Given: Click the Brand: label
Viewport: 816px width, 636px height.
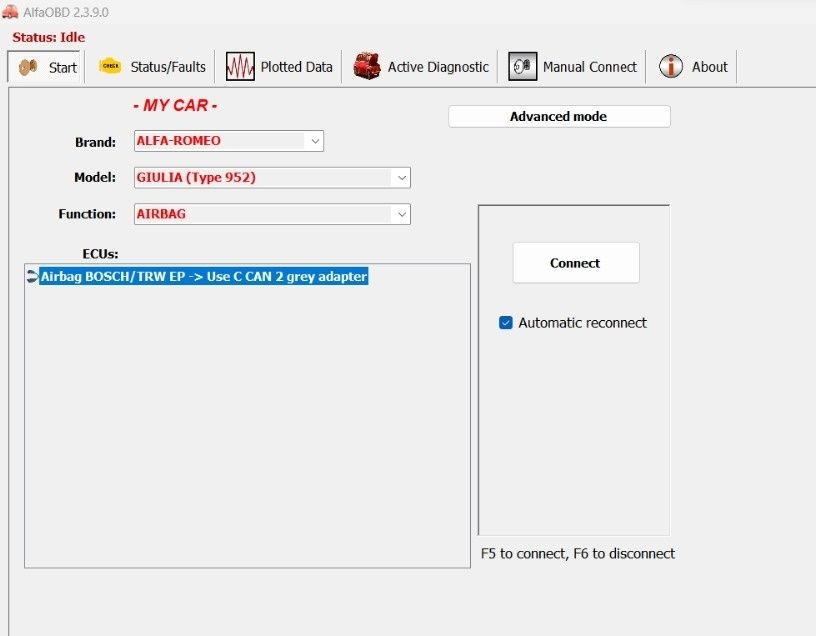Looking at the screenshot, I should (95, 142).
